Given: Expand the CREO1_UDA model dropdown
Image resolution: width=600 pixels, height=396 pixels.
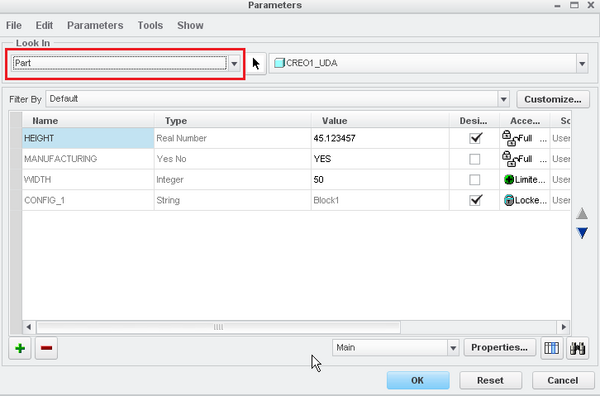Looking at the screenshot, I should click(582, 64).
